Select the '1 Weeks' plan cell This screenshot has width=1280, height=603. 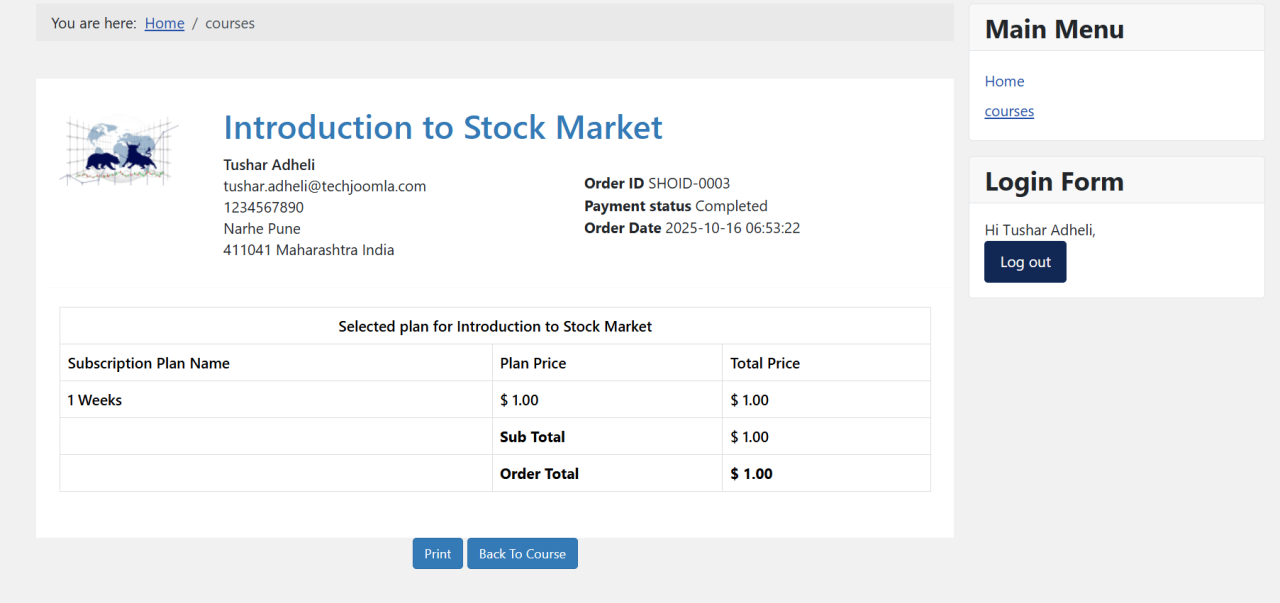tap(95, 400)
